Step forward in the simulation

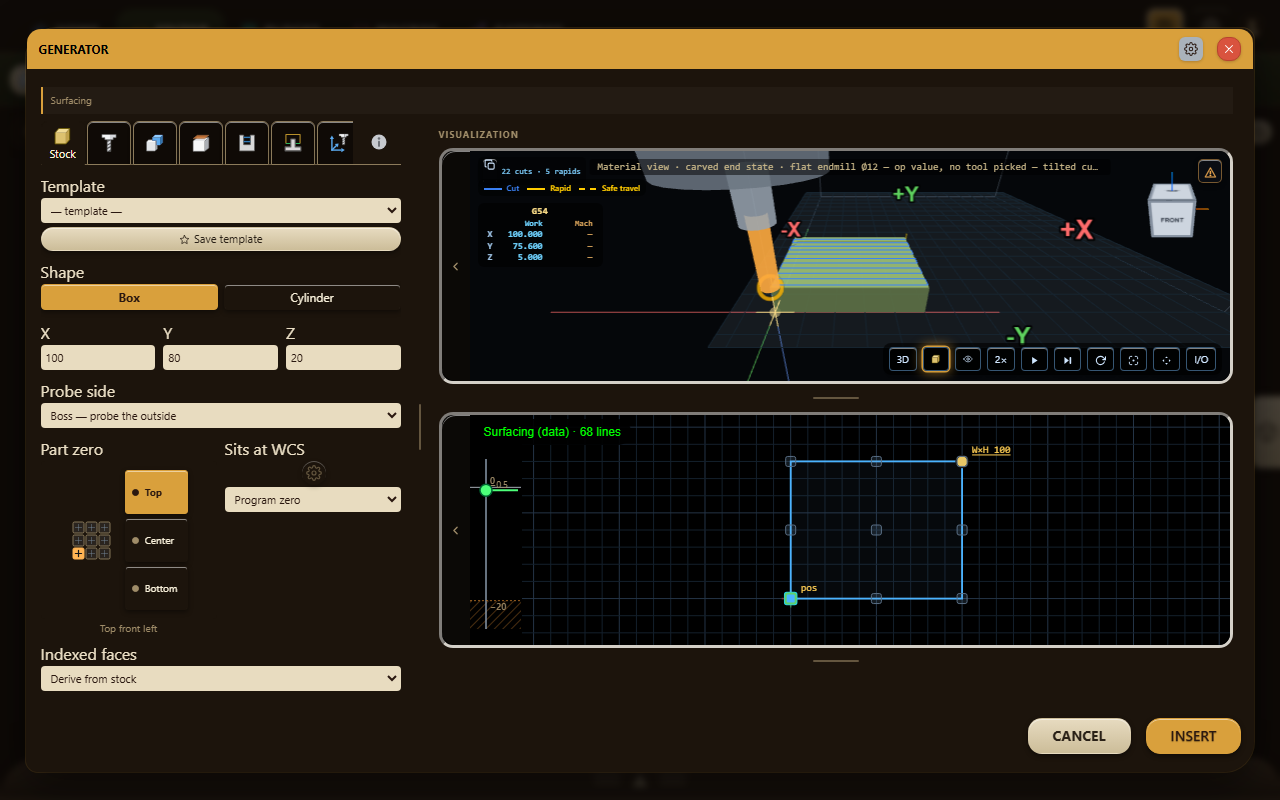(1067, 359)
